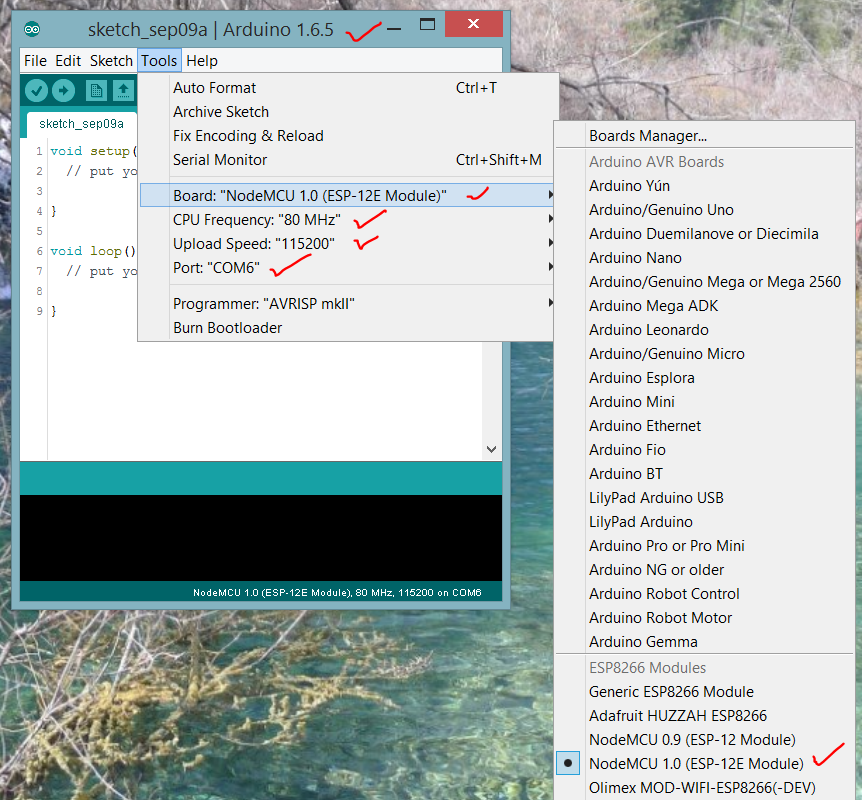Select Arduino Fio board
The width and height of the screenshot is (862, 800).
point(704,450)
